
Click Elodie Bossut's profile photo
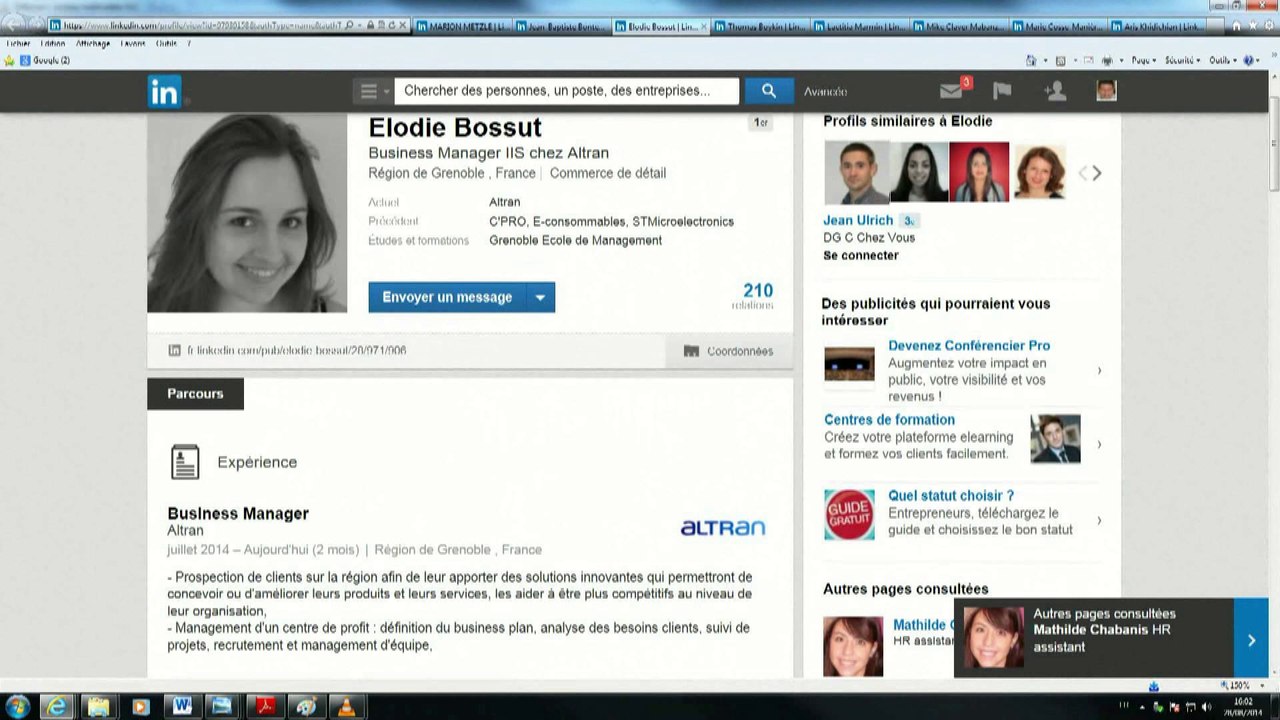point(247,213)
